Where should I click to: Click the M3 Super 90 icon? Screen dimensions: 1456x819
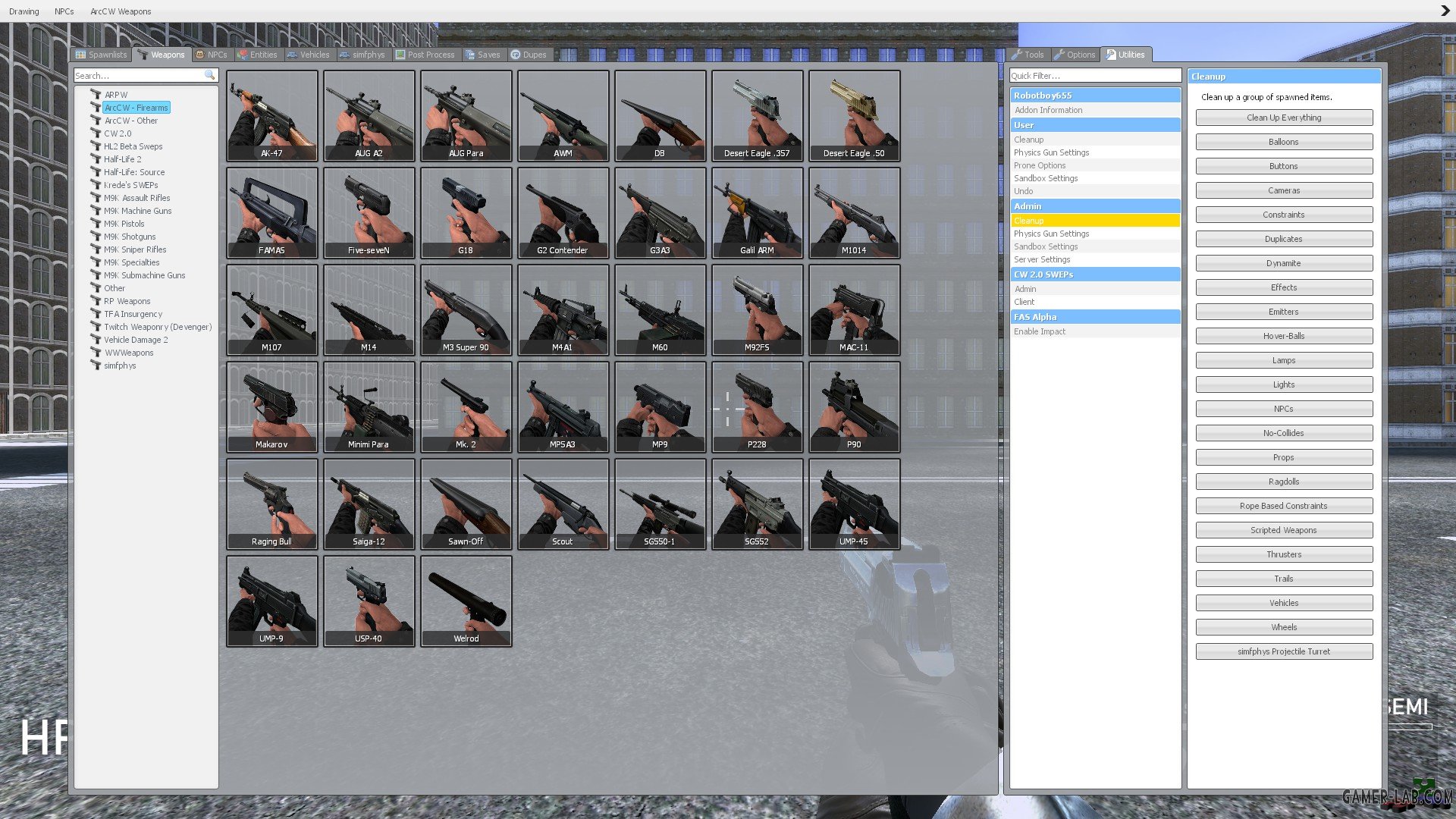[x=466, y=309]
